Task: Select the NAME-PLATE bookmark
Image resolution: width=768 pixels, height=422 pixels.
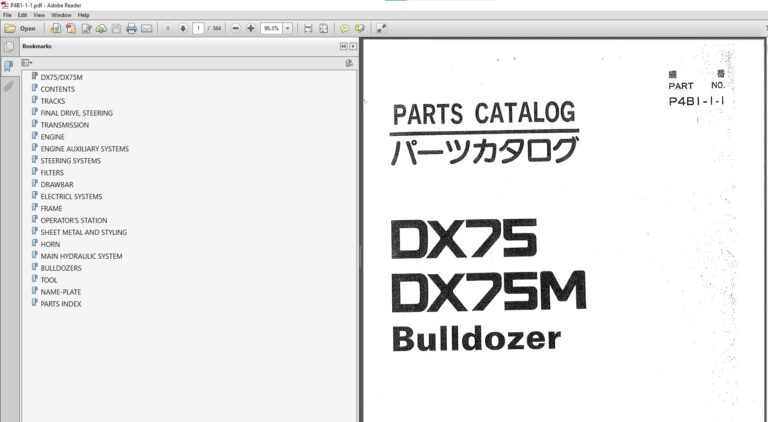Action: click(61, 292)
